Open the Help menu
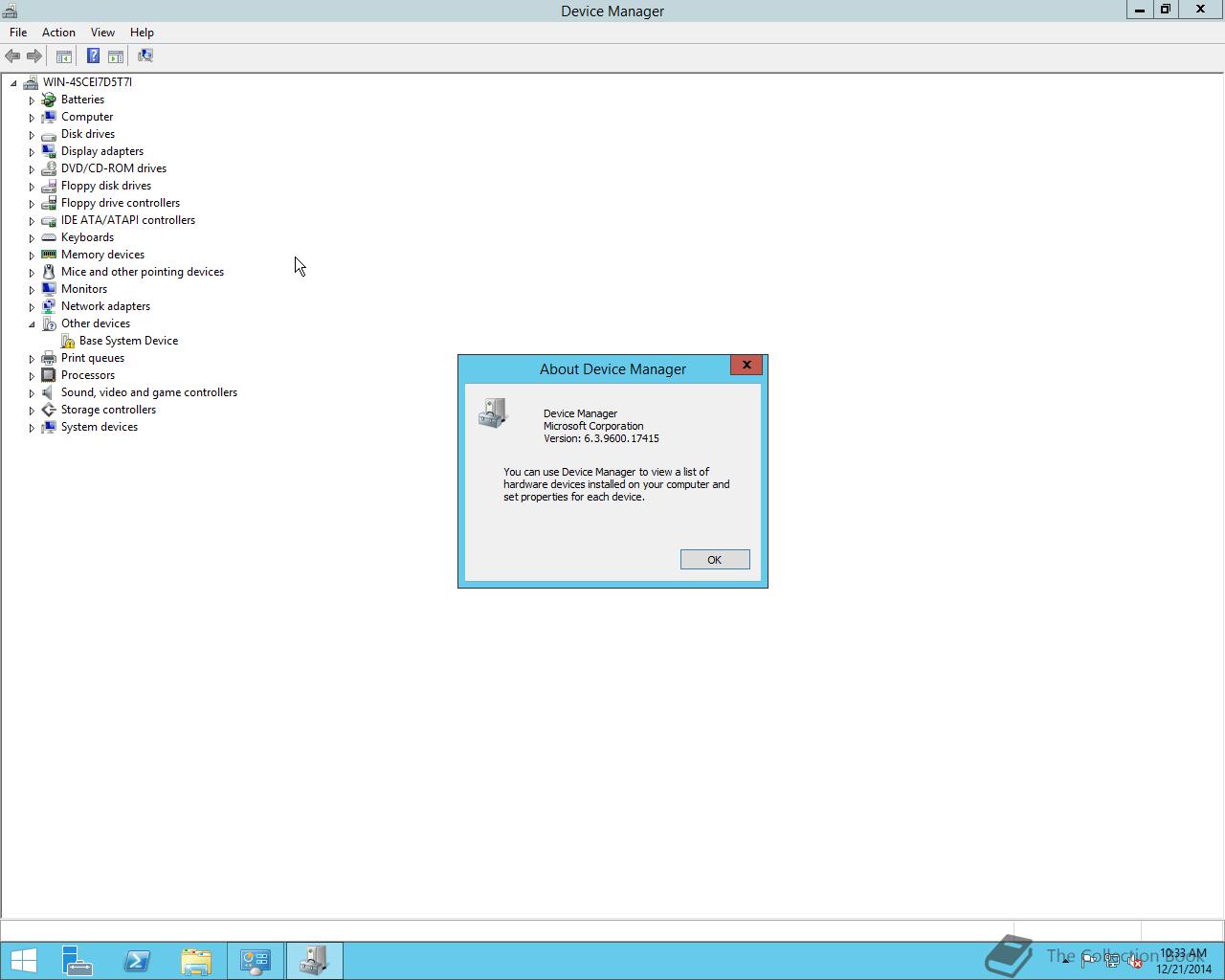The image size is (1225, 980). (x=142, y=33)
